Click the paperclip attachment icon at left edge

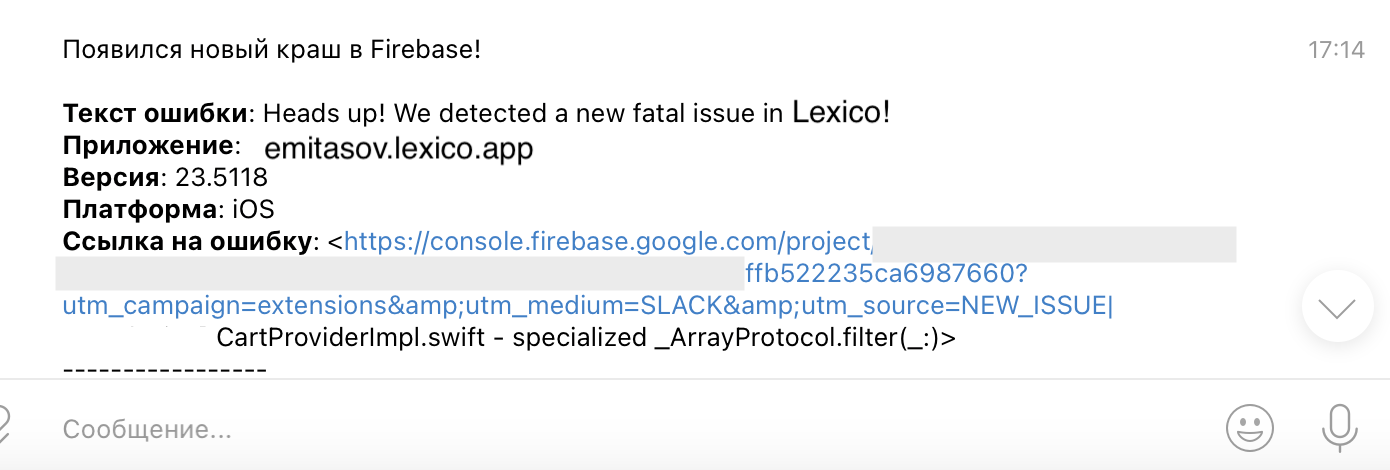pos(4,428)
